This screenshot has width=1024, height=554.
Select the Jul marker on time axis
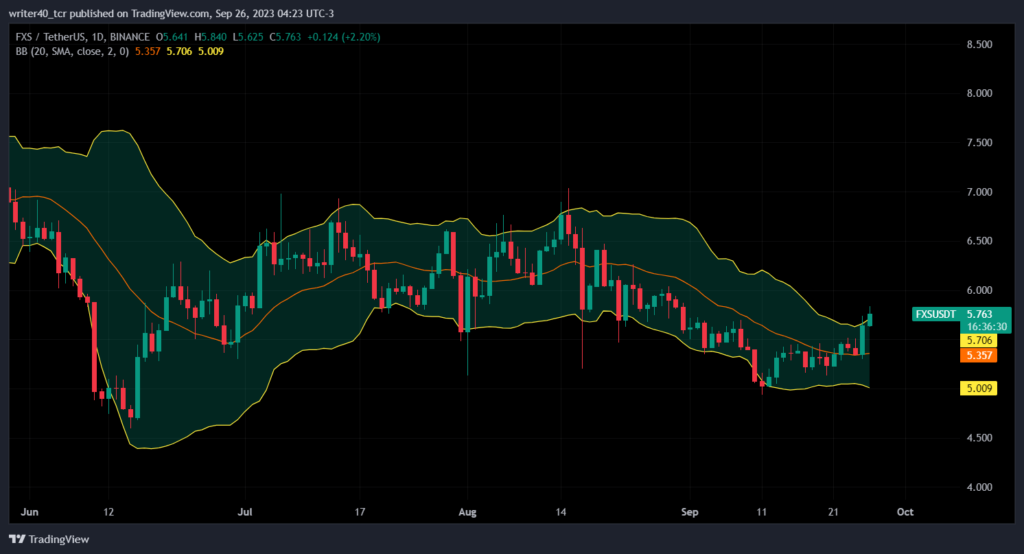pos(245,512)
